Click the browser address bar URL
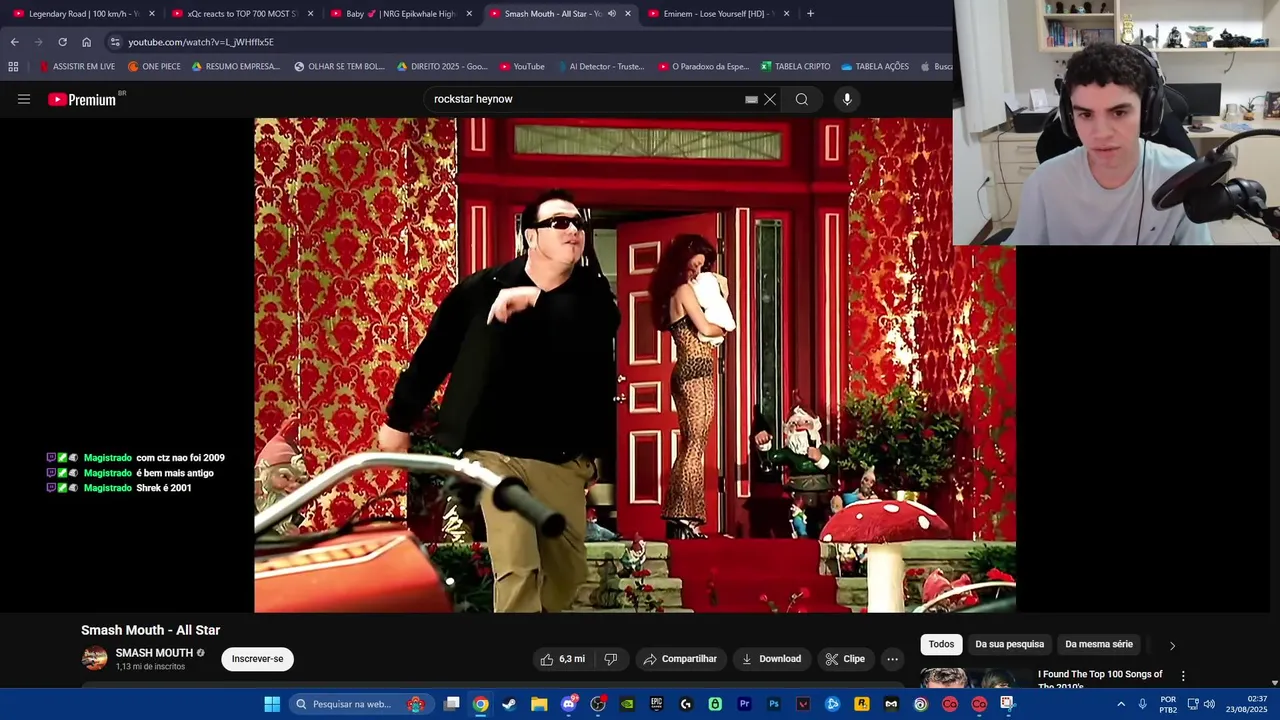The height and width of the screenshot is (720, 1280). [x=201, y=42]
